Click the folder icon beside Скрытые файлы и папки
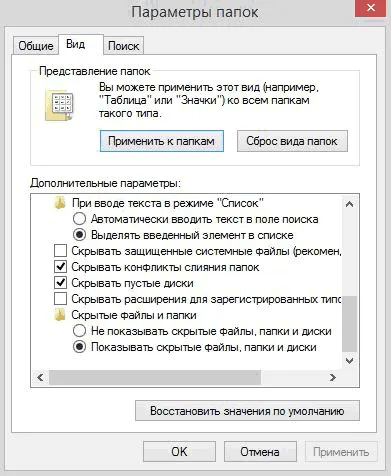The image size is (391, 476). [60, 315]
